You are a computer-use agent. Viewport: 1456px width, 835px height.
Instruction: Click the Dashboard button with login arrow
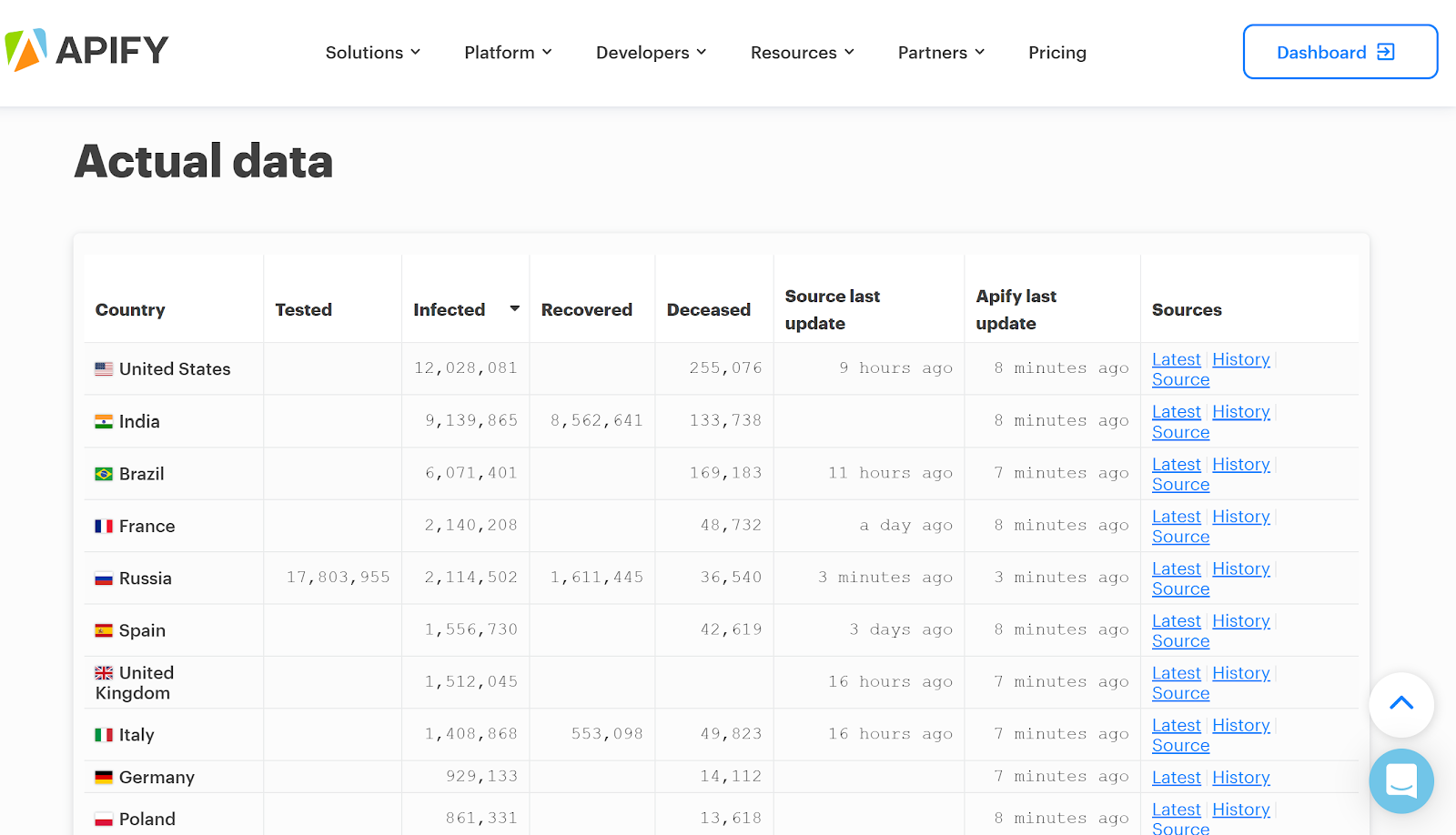(x=1340, y=52)
